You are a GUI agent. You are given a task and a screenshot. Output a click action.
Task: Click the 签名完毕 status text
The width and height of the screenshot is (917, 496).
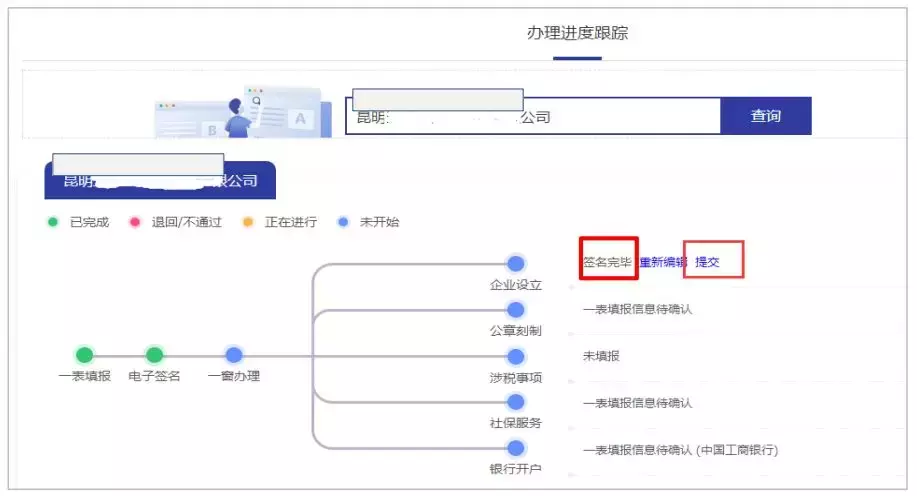608,262
